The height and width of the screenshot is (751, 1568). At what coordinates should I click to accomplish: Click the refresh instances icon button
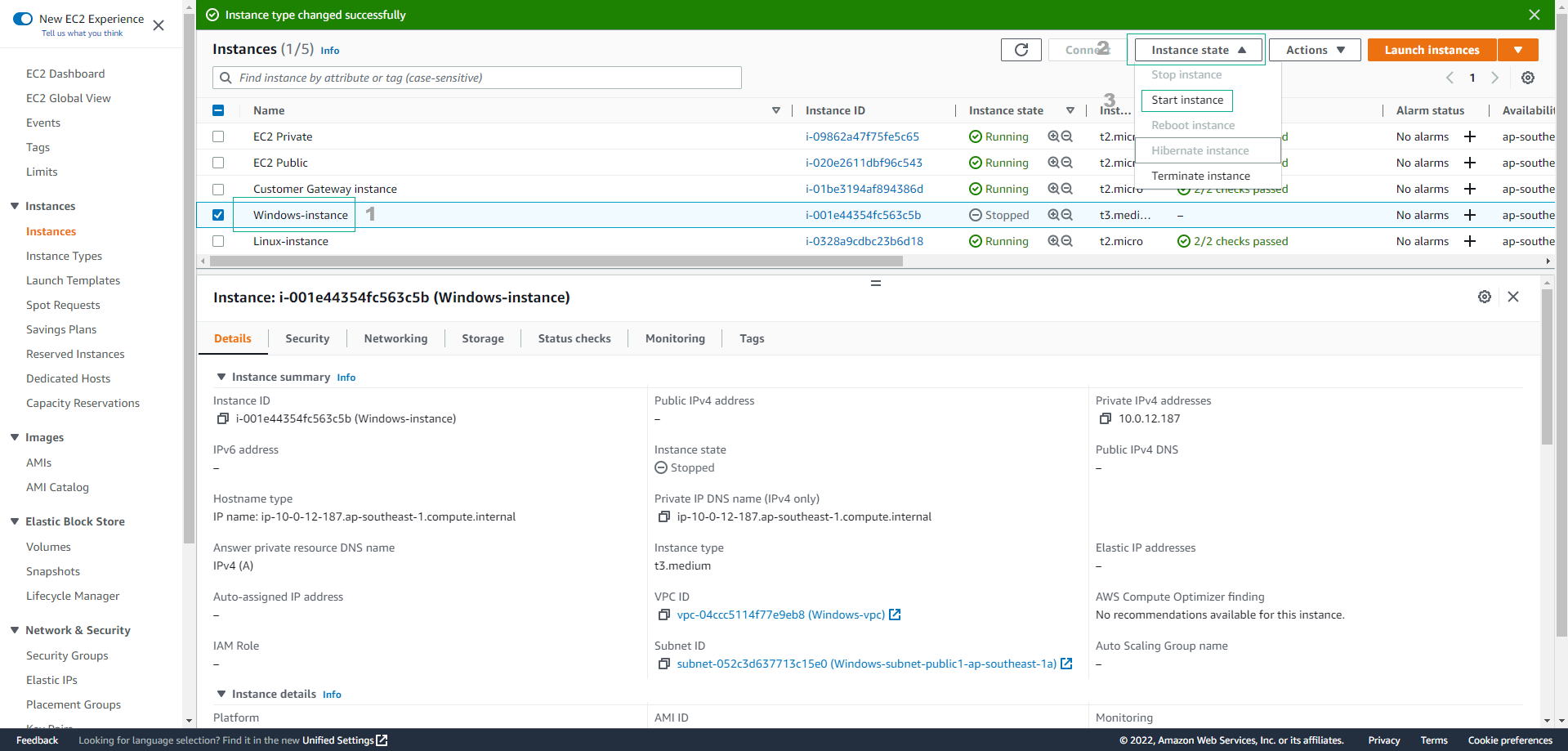[x=1021, y=50]
